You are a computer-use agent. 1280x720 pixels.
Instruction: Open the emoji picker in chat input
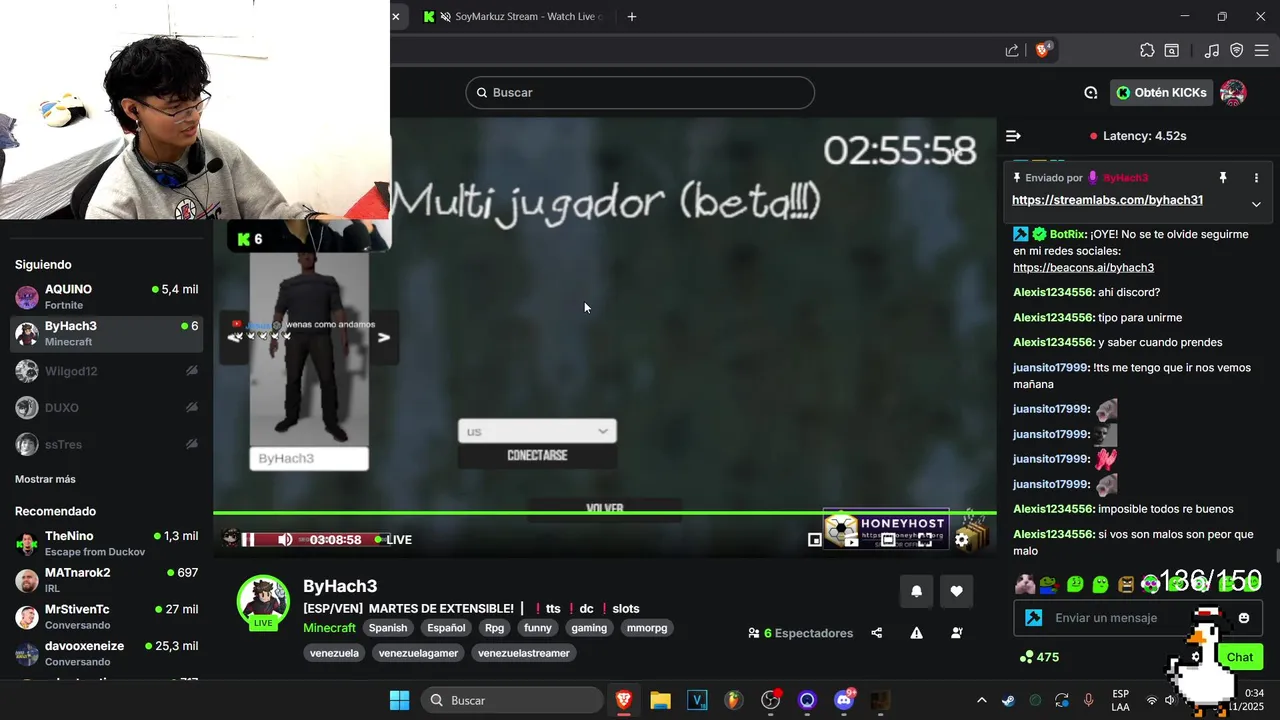(1244, 618)
